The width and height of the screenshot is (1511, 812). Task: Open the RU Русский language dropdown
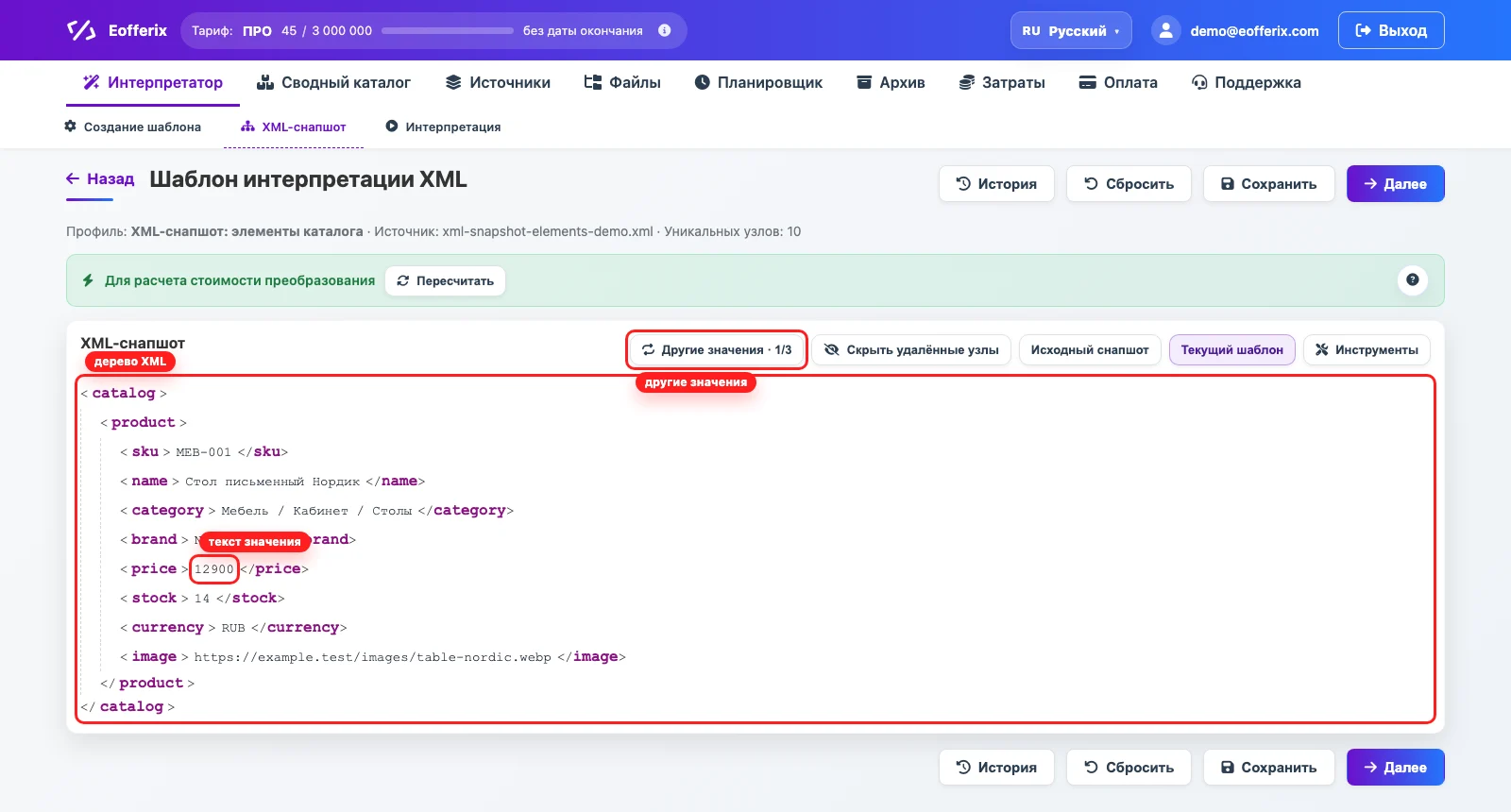click(1071, 30)
